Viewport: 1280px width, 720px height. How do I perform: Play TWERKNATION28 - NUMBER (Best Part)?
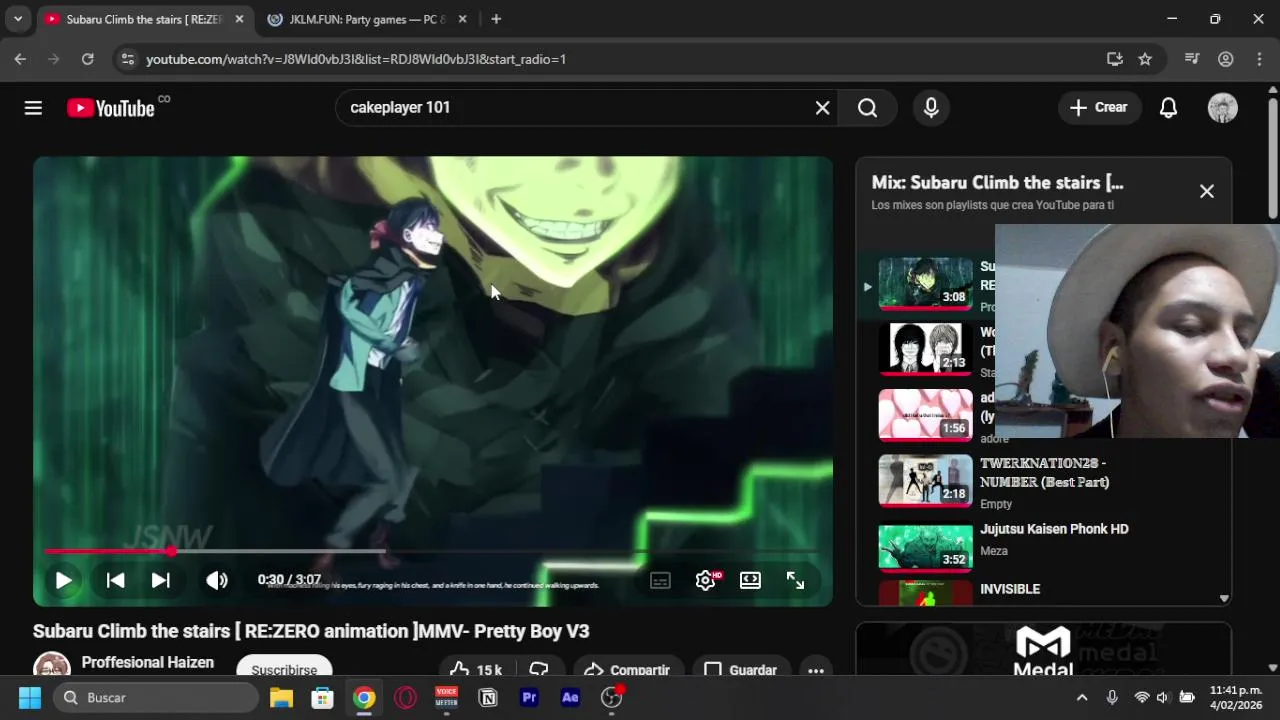(1044, 472)
